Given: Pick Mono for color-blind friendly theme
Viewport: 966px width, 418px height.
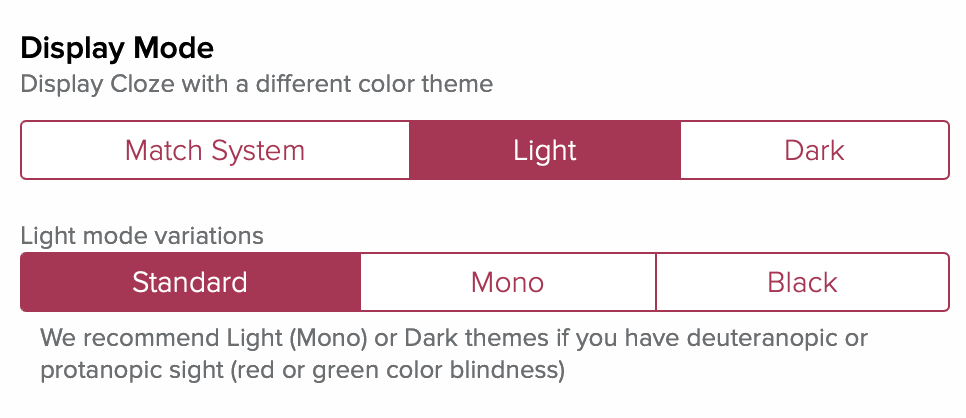Looking at the screenshot, I should coord(508,282).
